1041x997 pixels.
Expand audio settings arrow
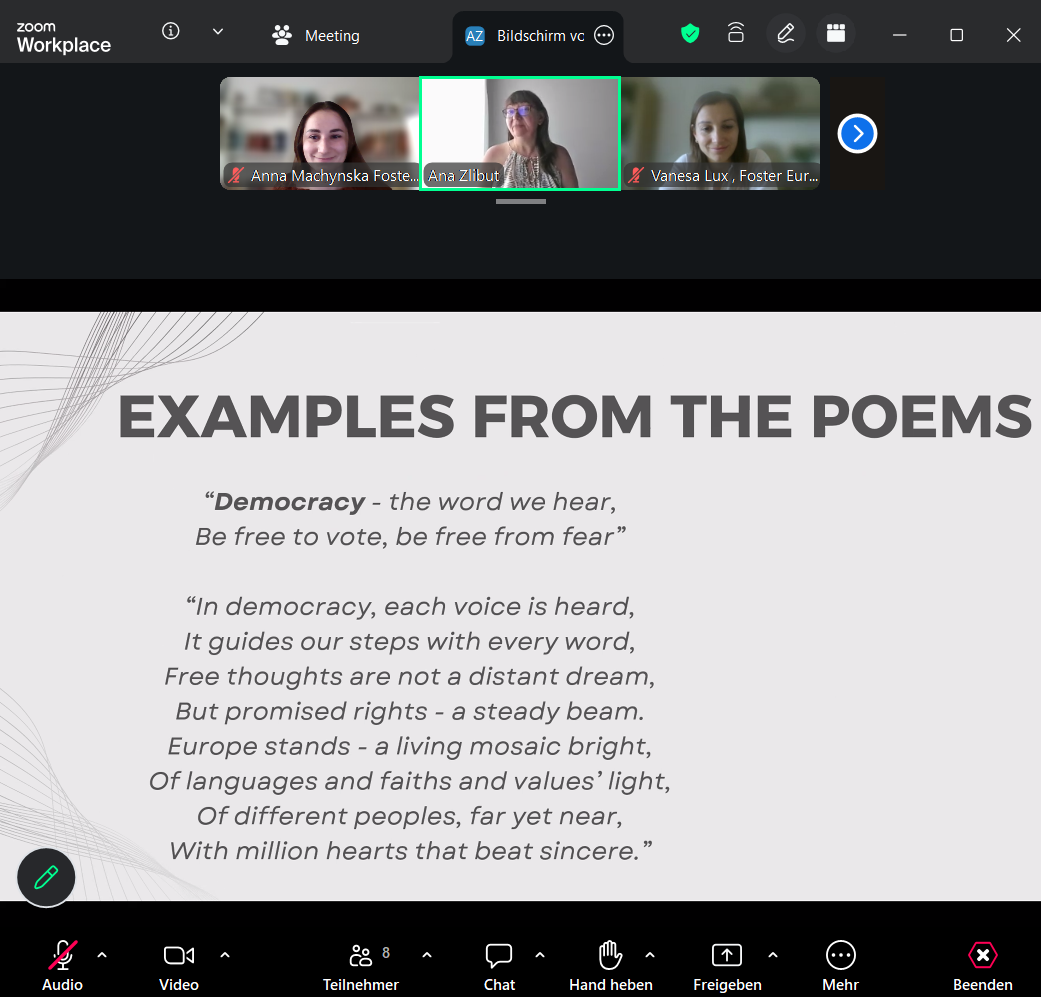[x=102, y=955]
